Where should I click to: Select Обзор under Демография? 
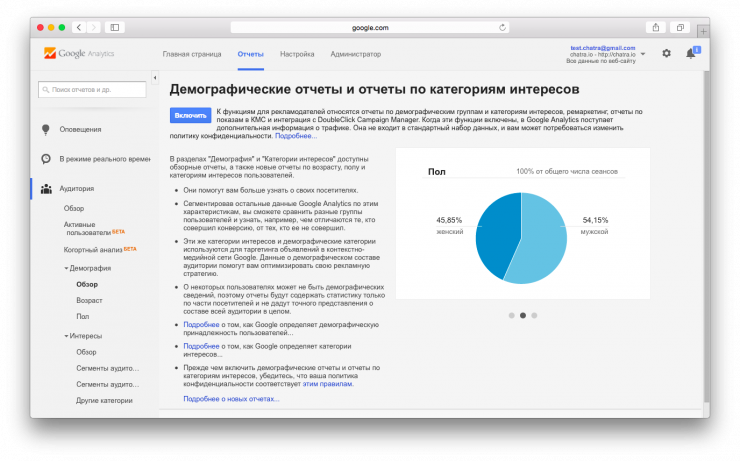(x=87, y=285)
